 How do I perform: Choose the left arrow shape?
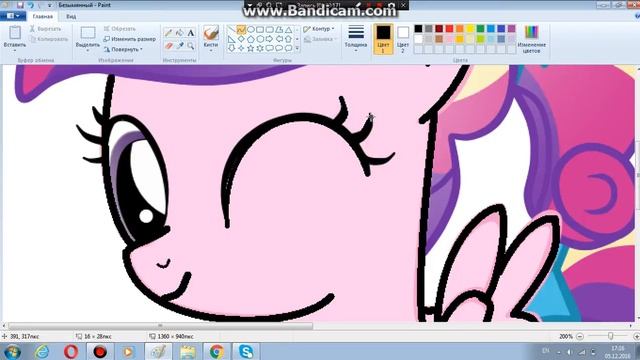279,39
